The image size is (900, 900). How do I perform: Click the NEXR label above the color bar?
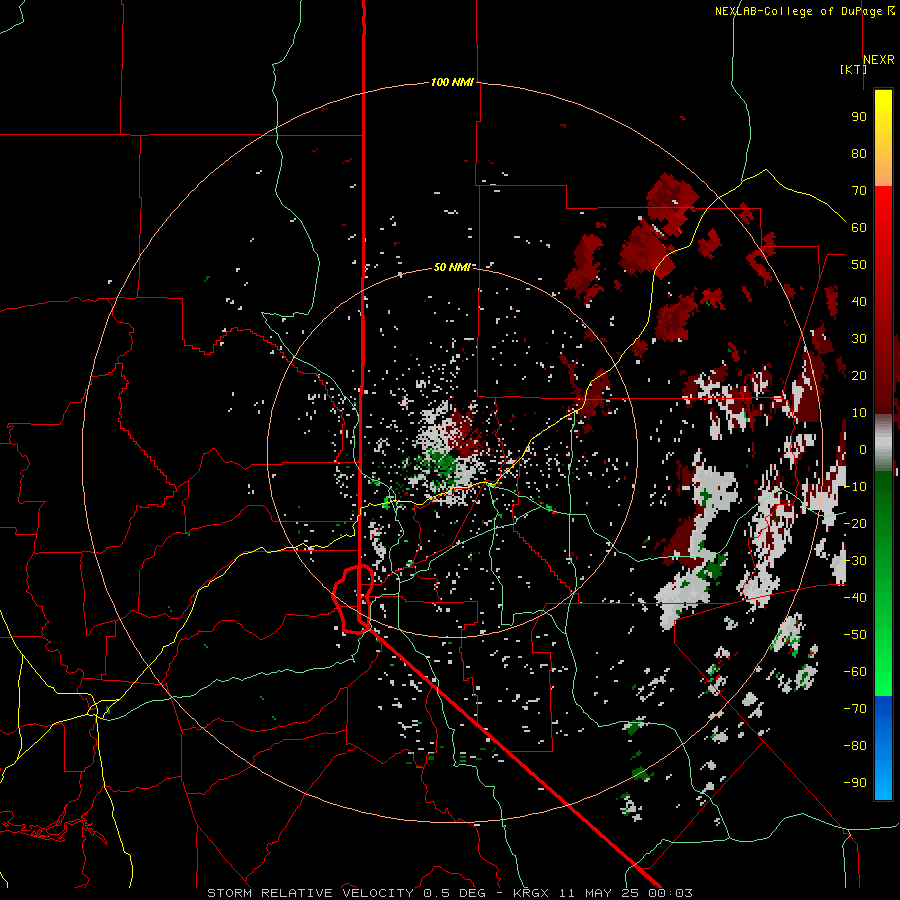pos(879,60)
